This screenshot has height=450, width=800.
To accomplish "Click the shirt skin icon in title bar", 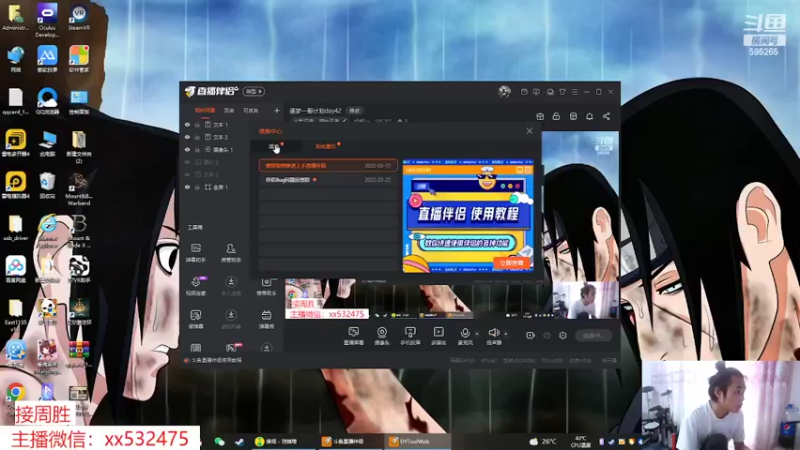I will 562,92.
